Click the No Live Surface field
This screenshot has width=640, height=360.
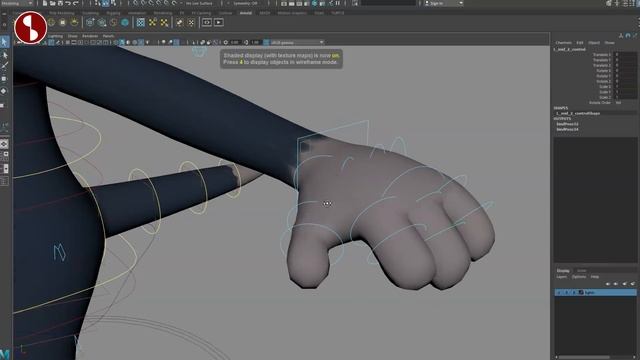coord(199,3)
